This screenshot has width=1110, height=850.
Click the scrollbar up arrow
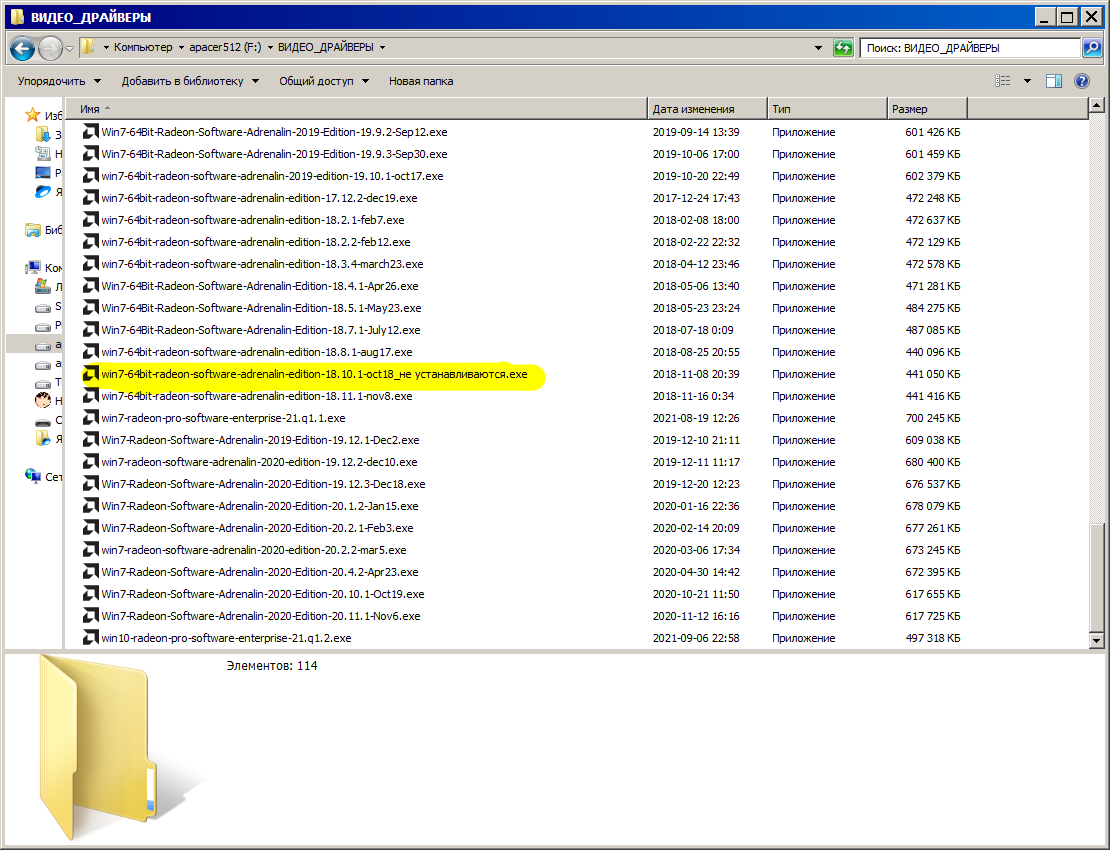coord(1097,106)
